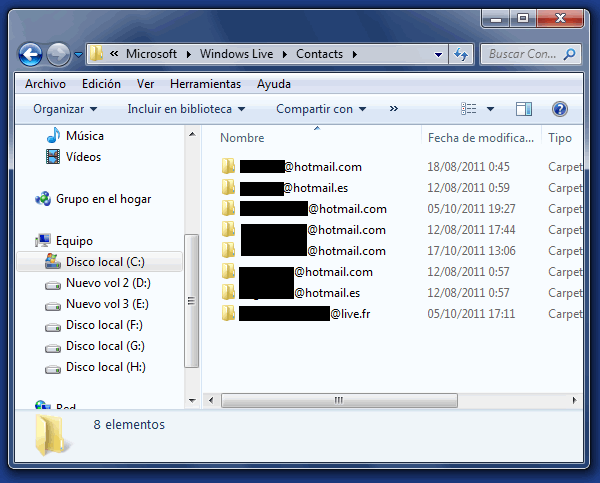Image resolution: width=600 pixels, height=483 pixels.
Task: Show hidden toolbar commands chevron
Action: coord(394,109)
